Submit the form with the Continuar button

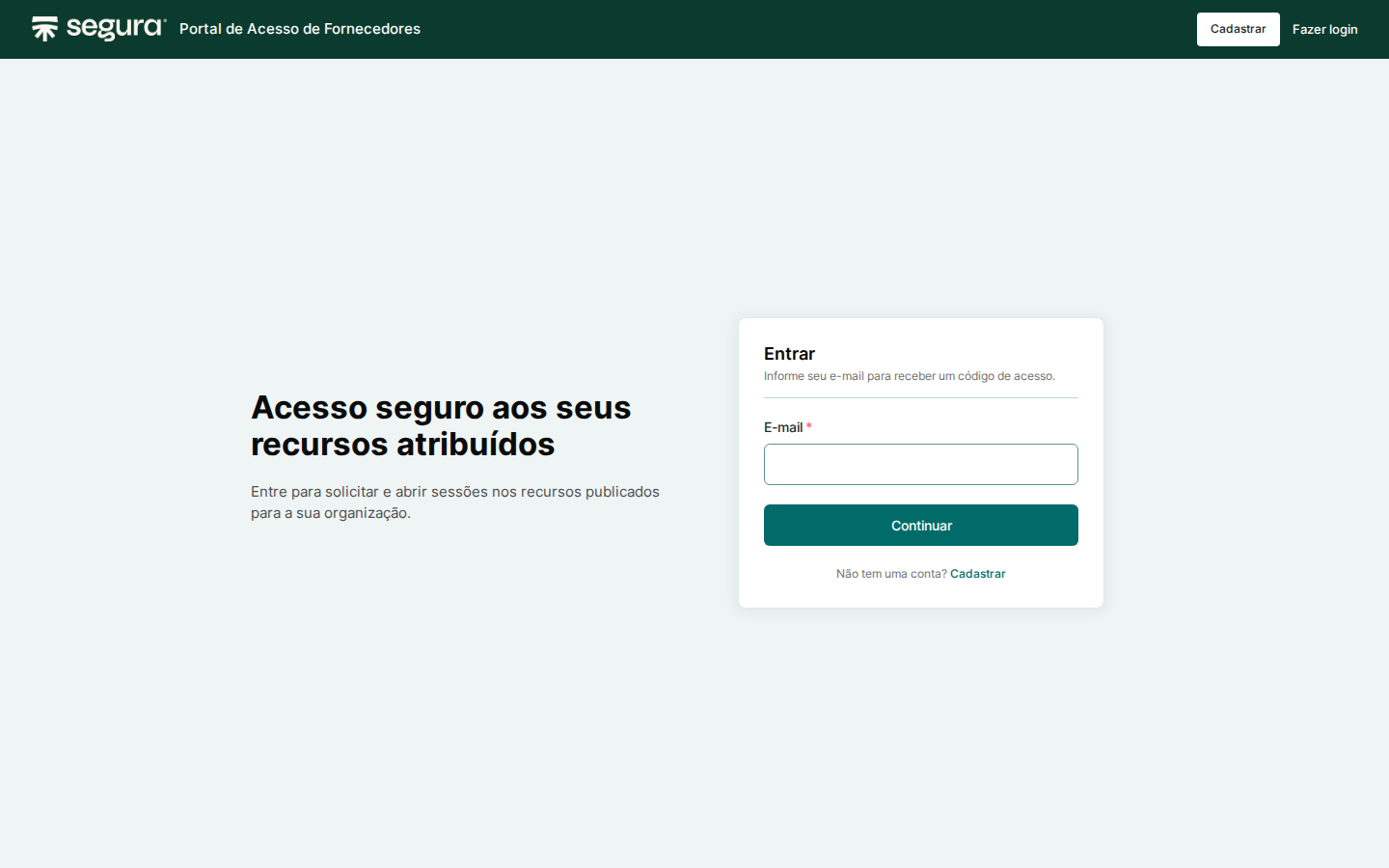click(x=921, y=526)
